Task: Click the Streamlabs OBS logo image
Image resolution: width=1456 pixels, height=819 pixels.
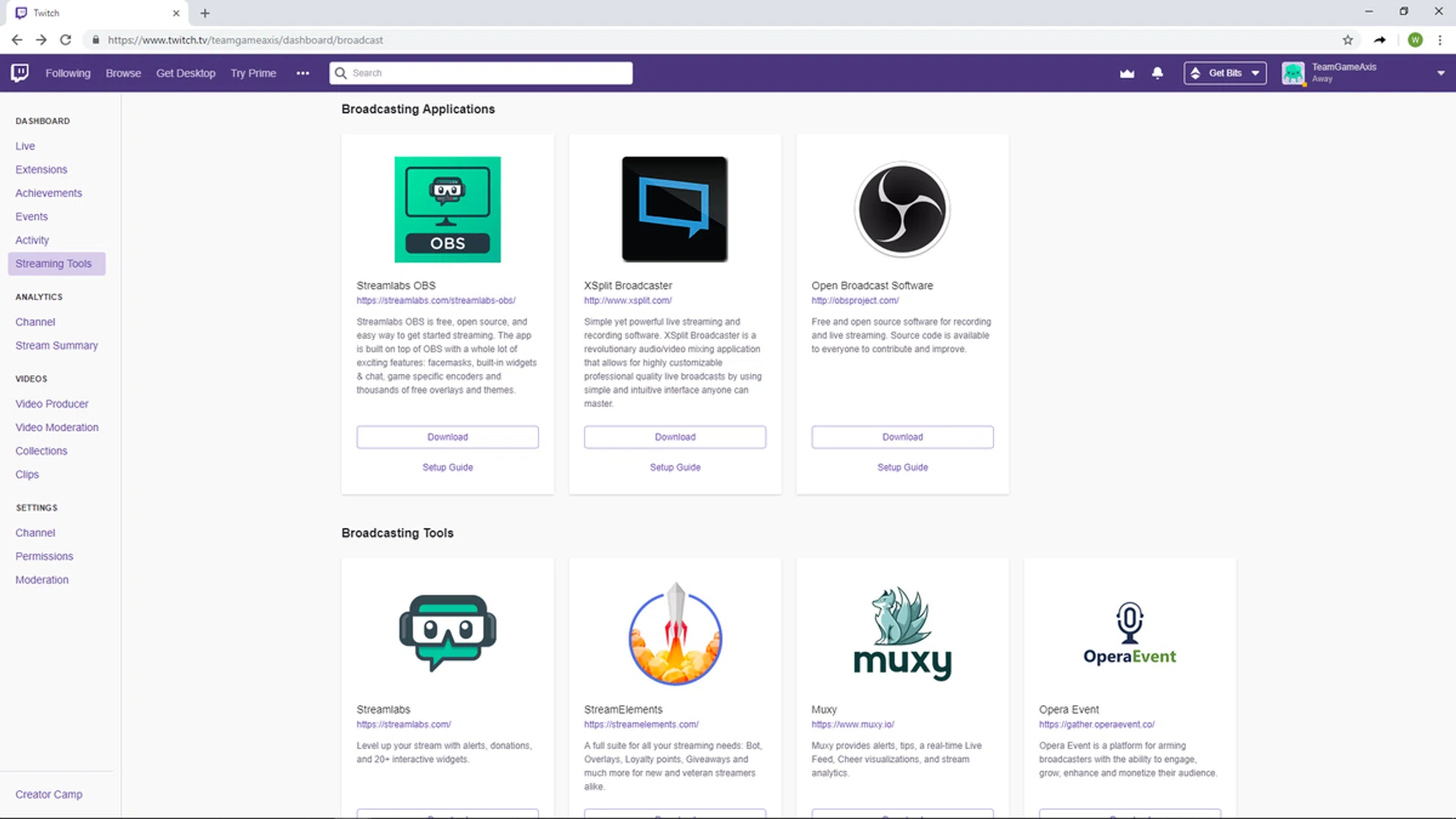Action: (x=447, y=209)
